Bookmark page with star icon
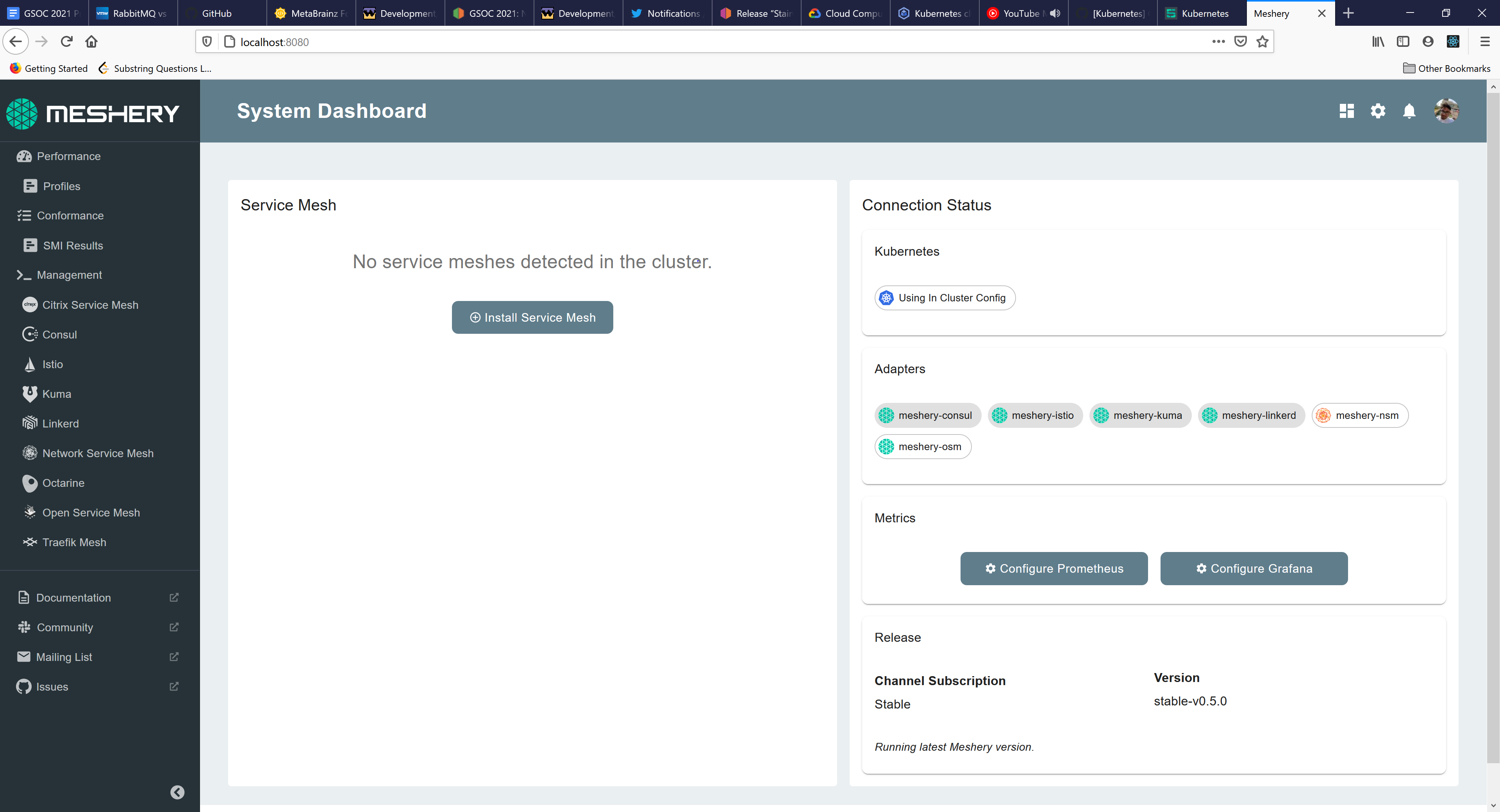1500x812 pixels. click(1262, 41)
